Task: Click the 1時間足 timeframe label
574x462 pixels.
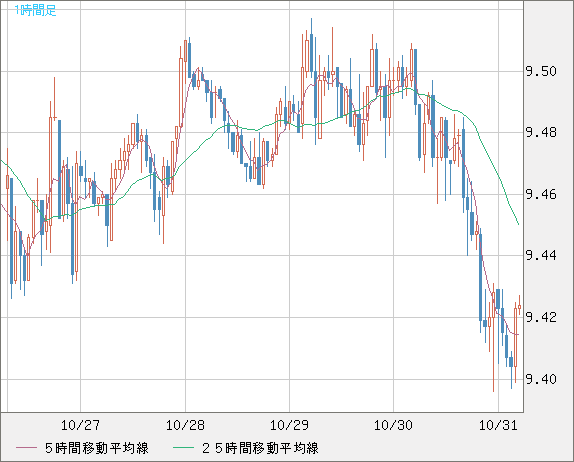Action: click(x=36, y=10)
